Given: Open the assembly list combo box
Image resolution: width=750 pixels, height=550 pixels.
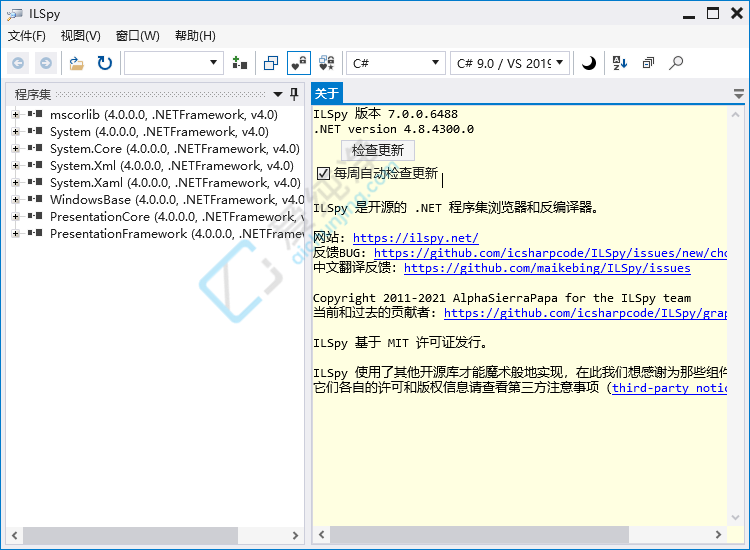Looking at the screenshot, I should click(174, 63).
